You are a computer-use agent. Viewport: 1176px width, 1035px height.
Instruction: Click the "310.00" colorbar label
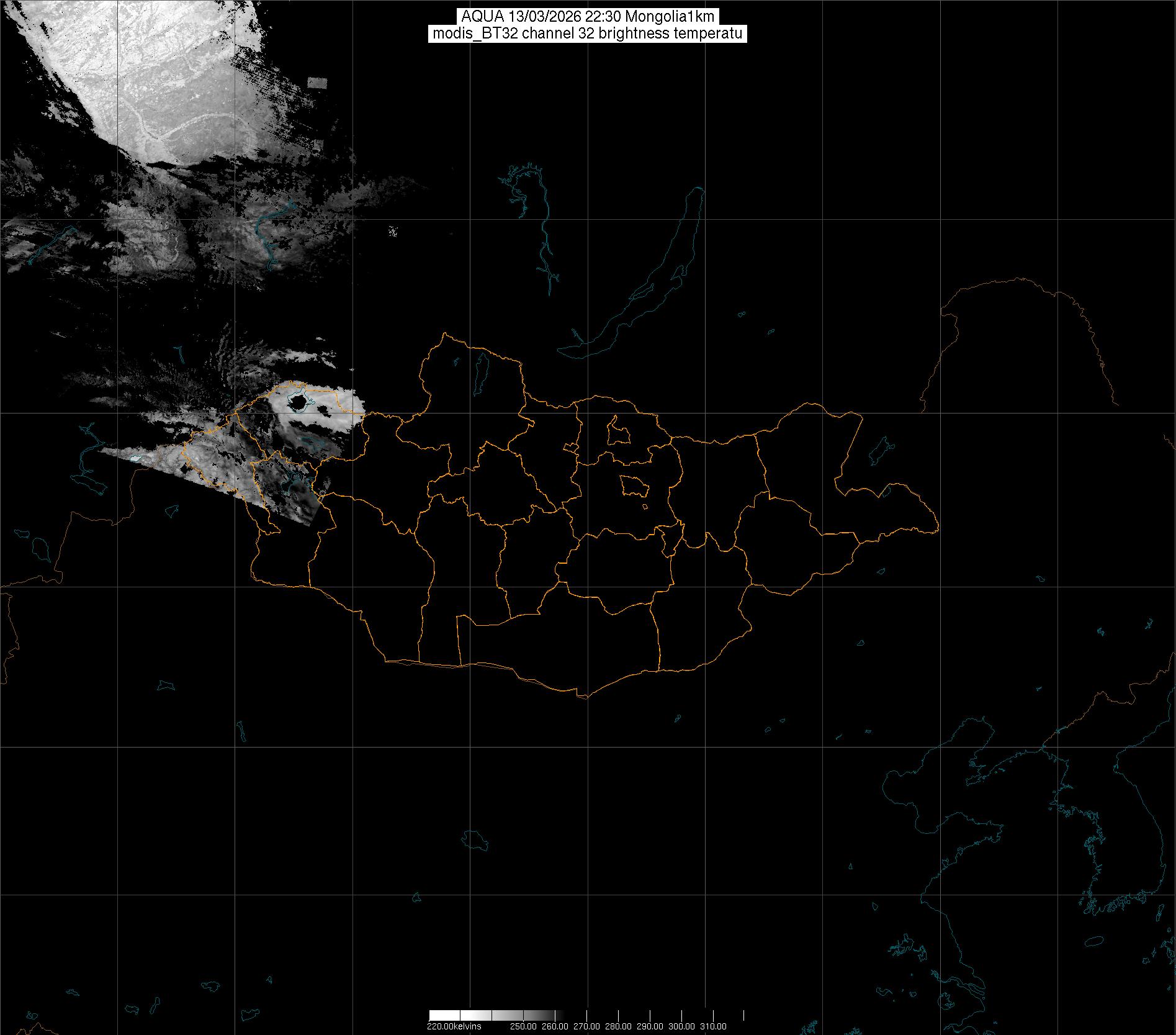714,1026
